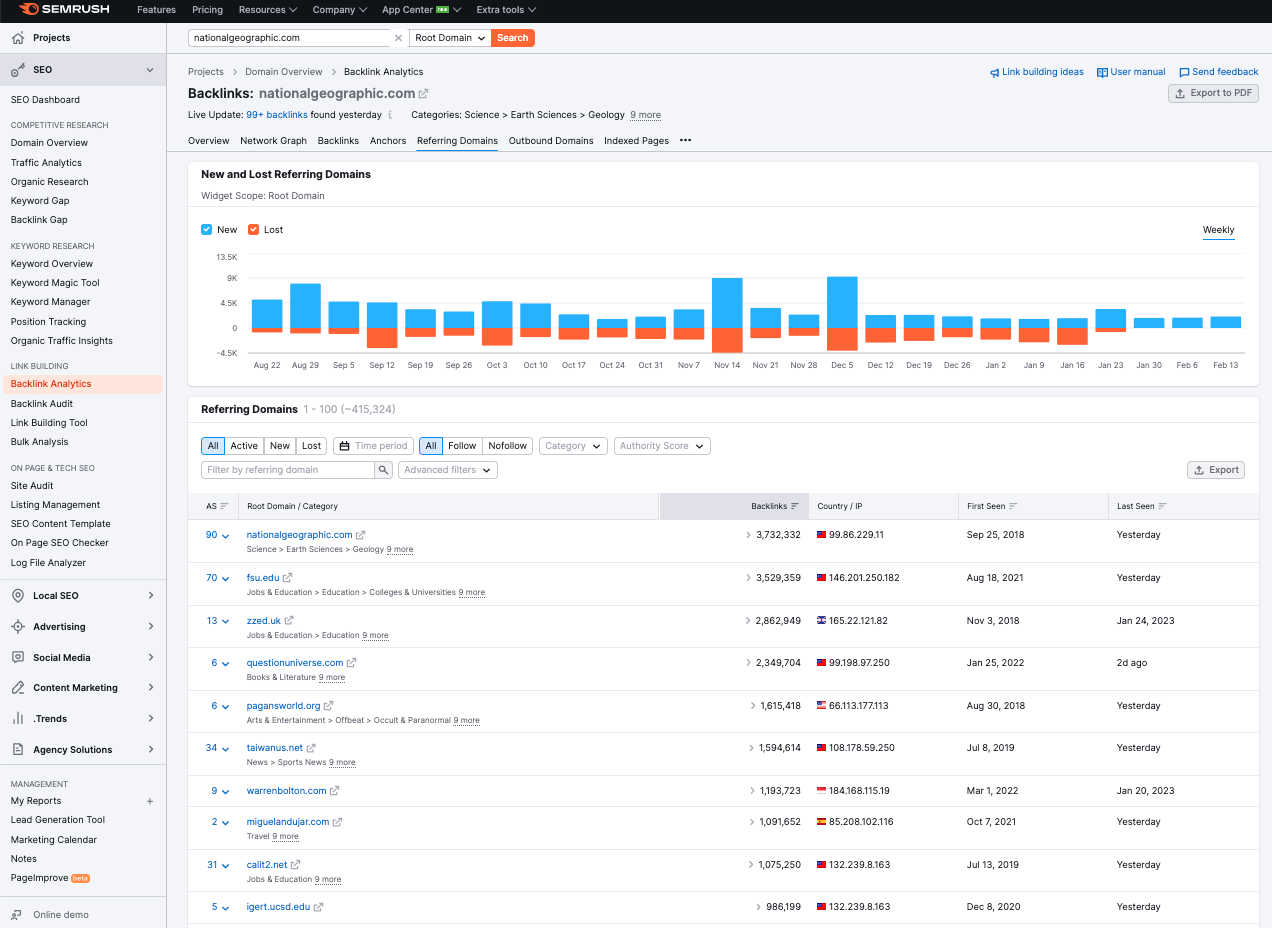Uncheck the New series checkbox

[207, 230]
